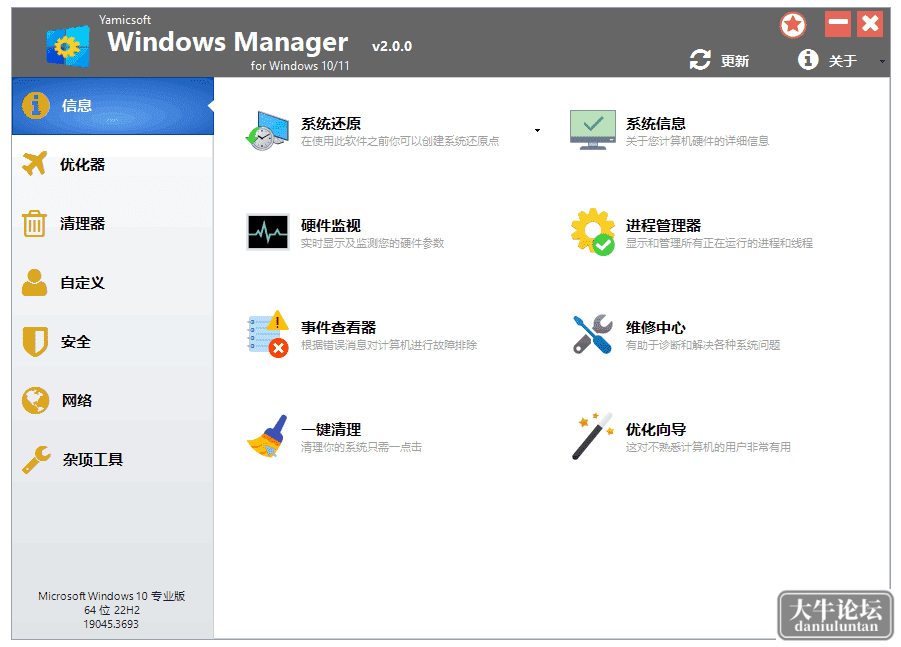Run the 一键清理 title link
The height and width of the screenshot is (647, 901).
pyautogui.click(x=331, y=429)
